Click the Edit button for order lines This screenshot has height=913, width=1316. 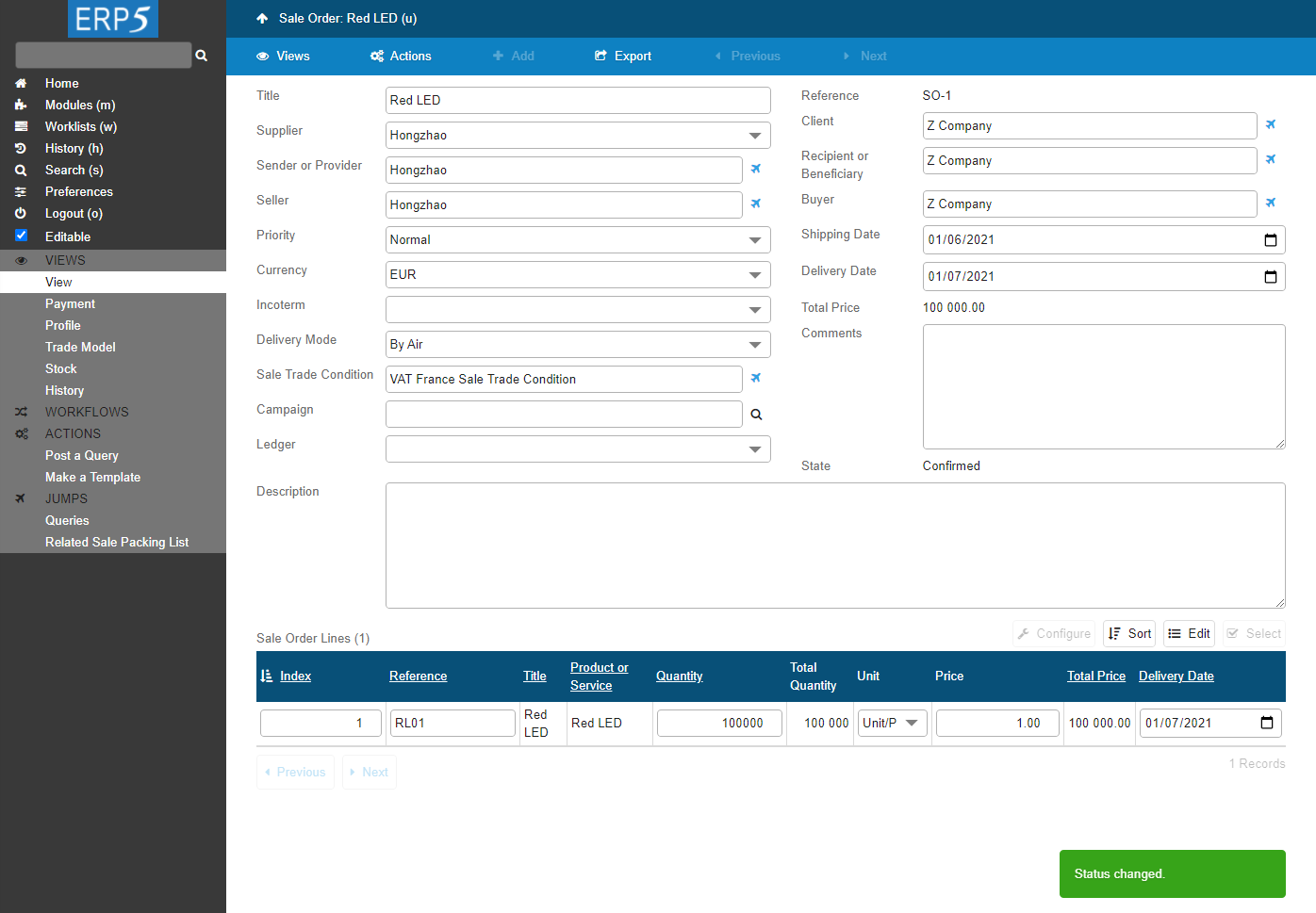[1189, 633]
